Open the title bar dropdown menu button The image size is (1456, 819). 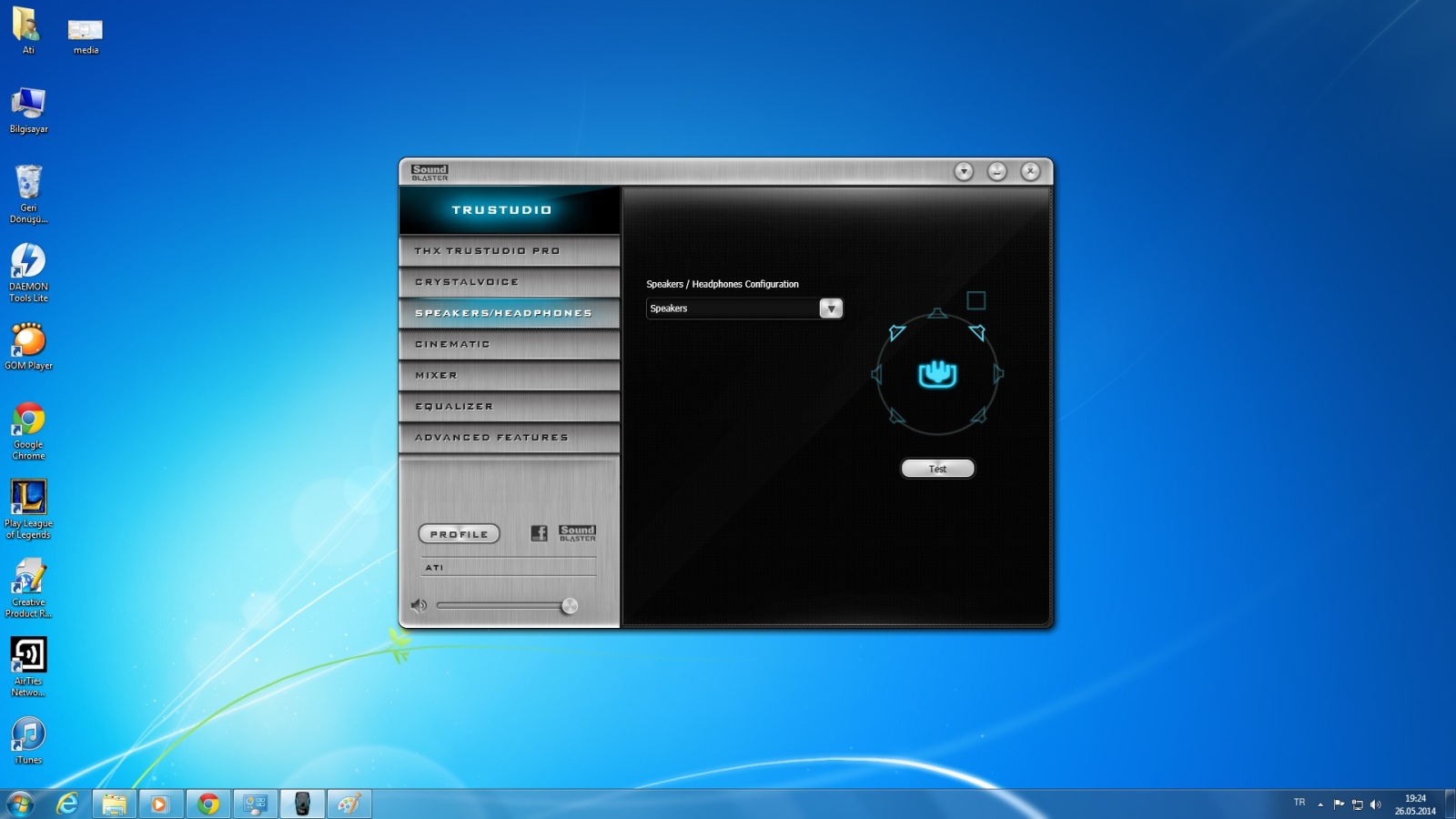(964, 171)
